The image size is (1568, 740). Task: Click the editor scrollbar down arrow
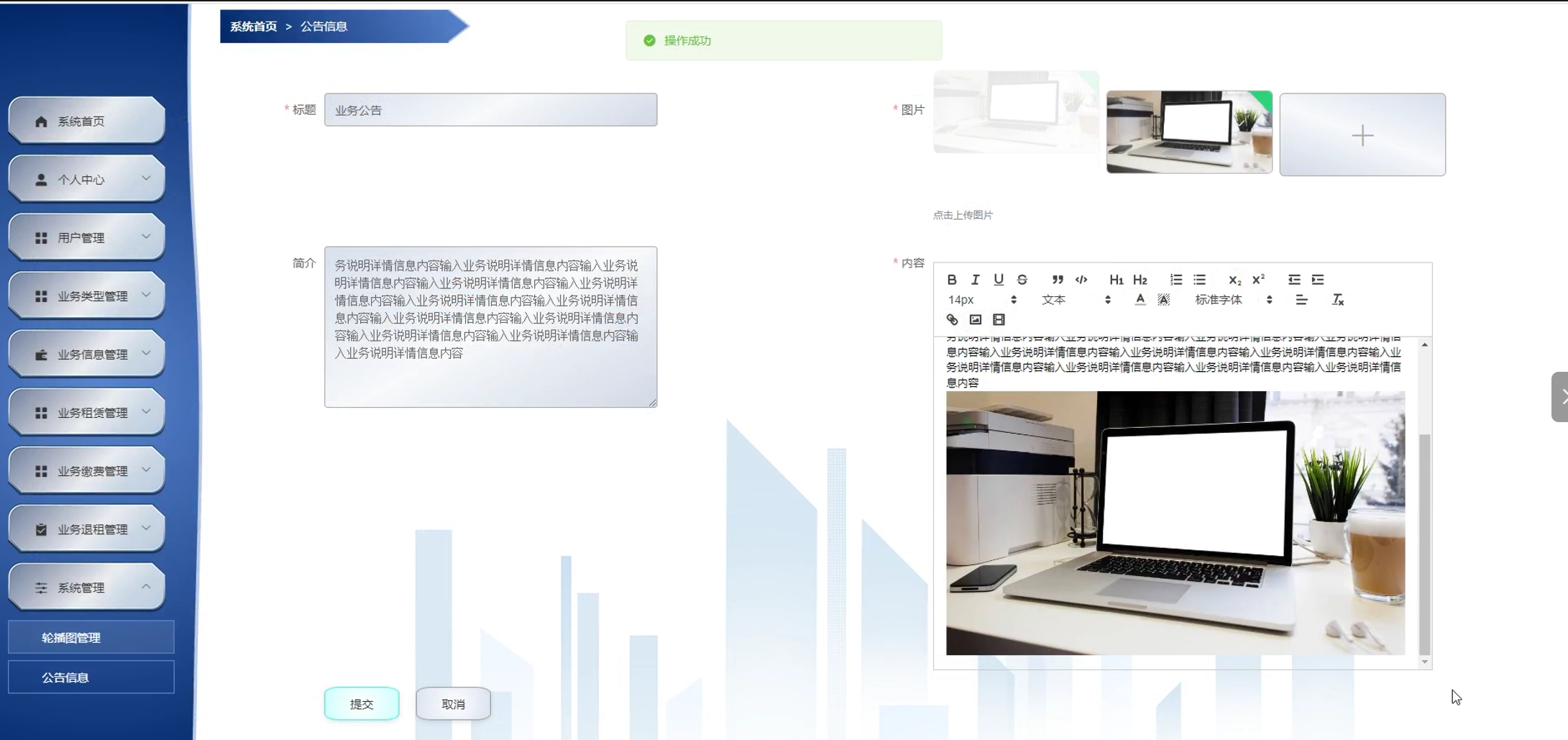click(x=1424, y=662)
